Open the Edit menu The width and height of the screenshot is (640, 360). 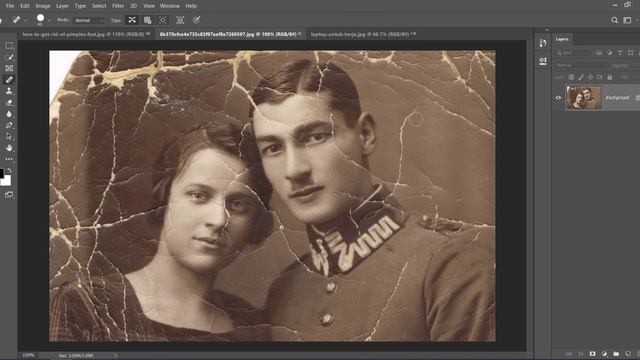pos(25,6)
